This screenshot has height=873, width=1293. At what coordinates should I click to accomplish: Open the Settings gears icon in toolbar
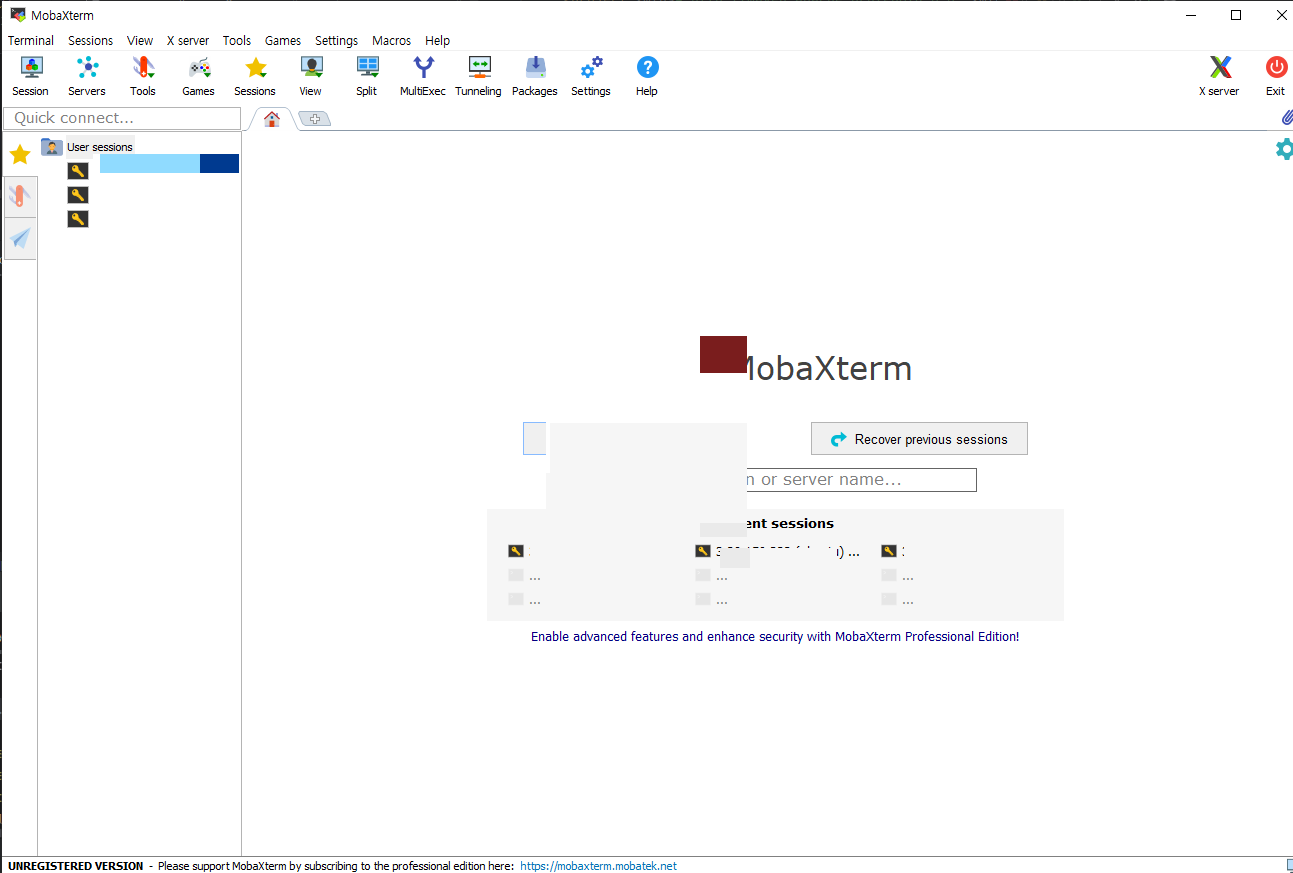click(591, 76)
